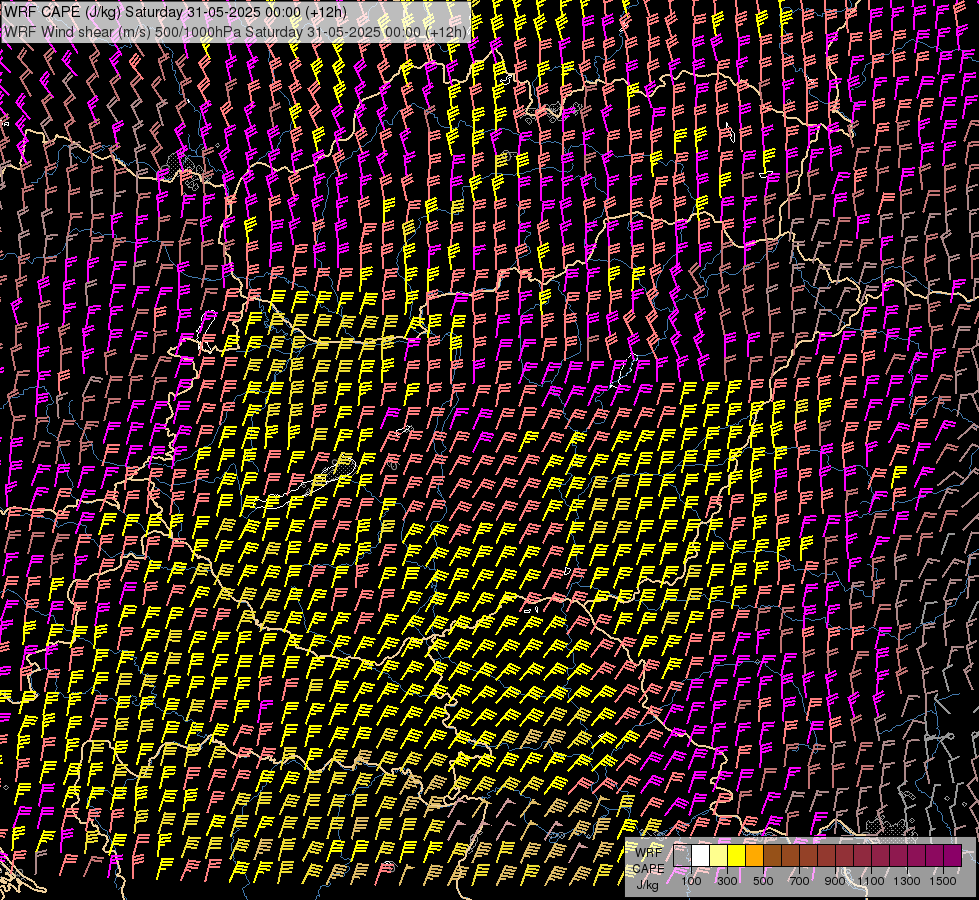The image size is (979, 900).
Task: Click the 1500 legend tick label
Action: (943, 881)
